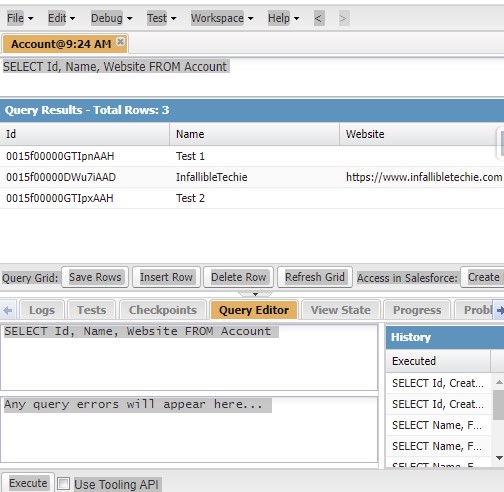The height and width of the screenshot is (492, 504).
Task: Click the SELECT query text in Account tab
Action: point(115,67)
